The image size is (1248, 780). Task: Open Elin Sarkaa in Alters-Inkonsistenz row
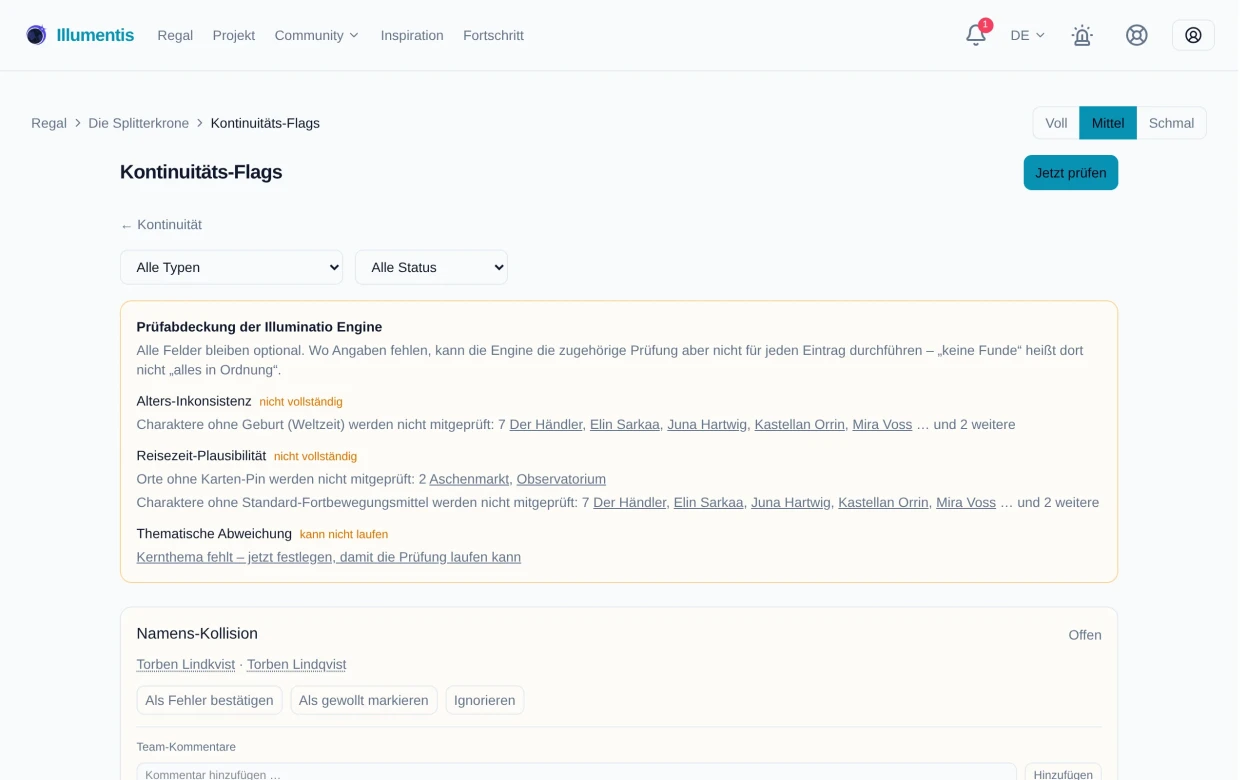tap(625, 424)
